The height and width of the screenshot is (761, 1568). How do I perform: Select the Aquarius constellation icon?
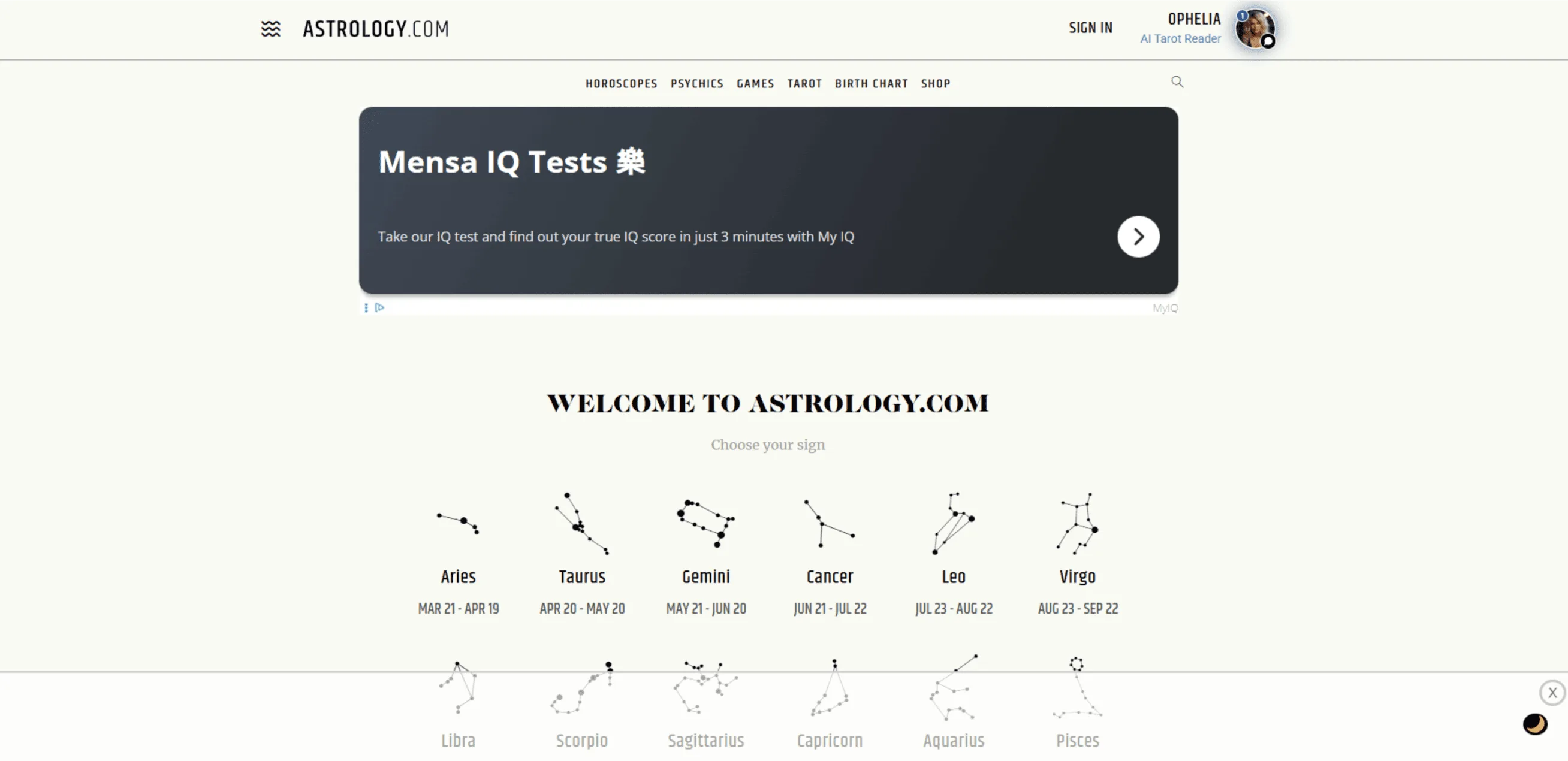(953, 687)
